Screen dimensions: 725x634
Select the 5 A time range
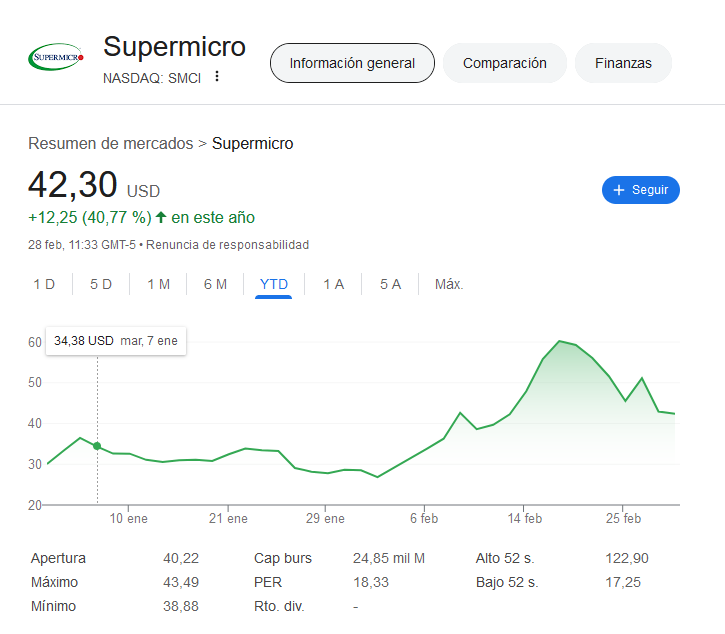391,284
